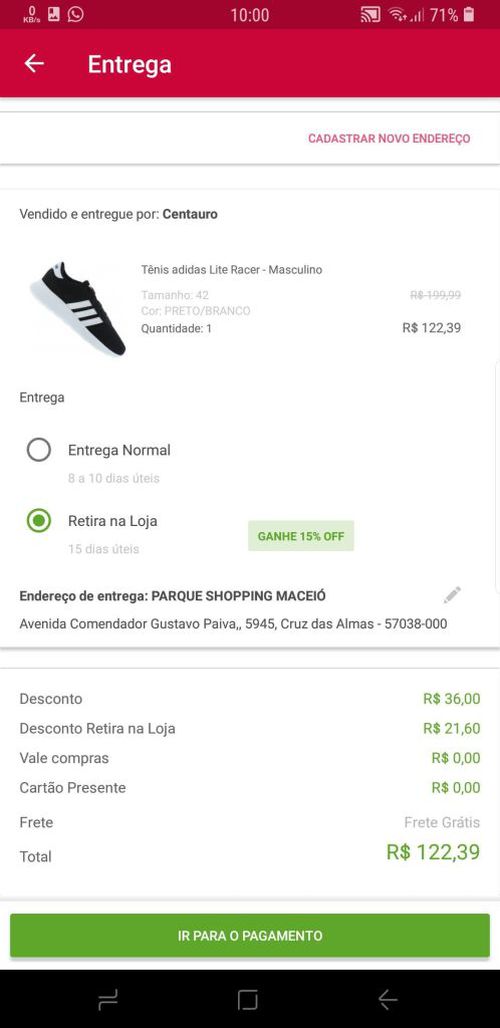The width and height of the screenshot is (500, 1028).
Task: Click the pencil edit address icon
Action: [x=452, y=595]
